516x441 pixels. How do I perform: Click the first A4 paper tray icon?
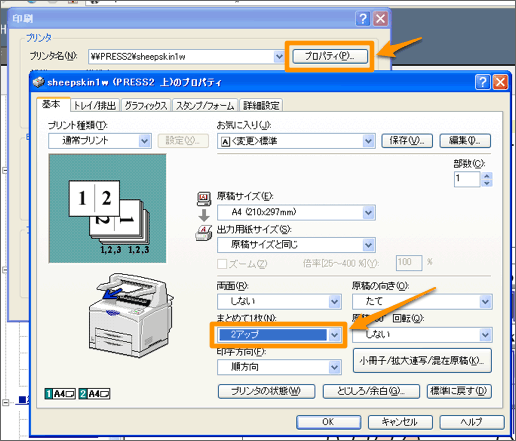pos(60,394)
